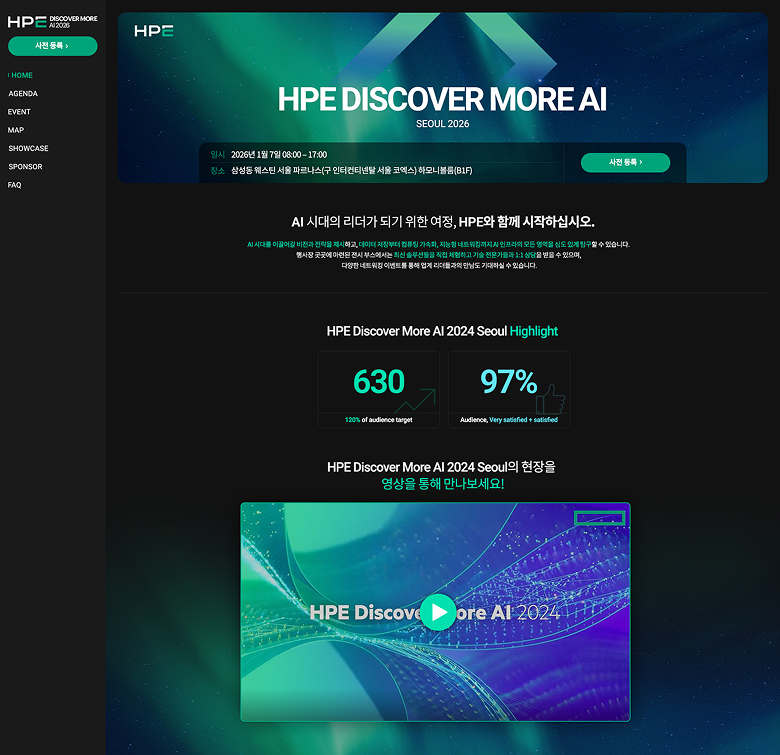Click the HPE Discover More sidebar logo
Screen dimensions: 780x755
(x=52, y=21)
